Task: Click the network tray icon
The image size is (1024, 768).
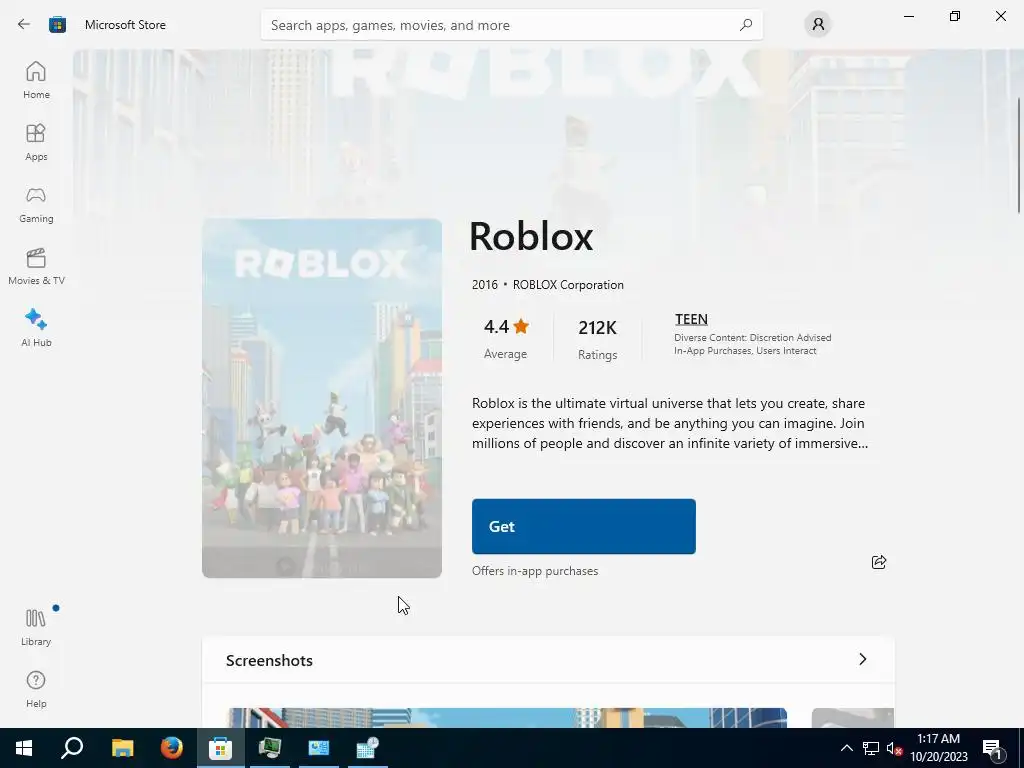Action: [x=871, y=748]
